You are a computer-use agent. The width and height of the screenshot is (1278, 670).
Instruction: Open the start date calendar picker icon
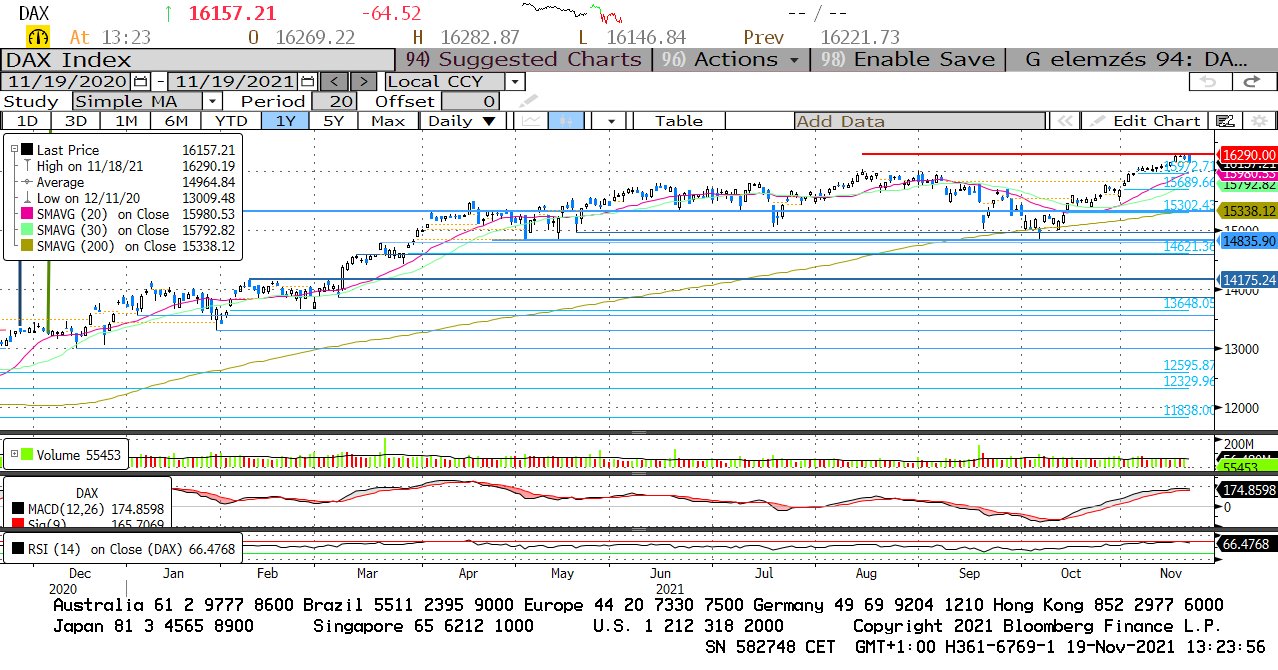point(141,81)
